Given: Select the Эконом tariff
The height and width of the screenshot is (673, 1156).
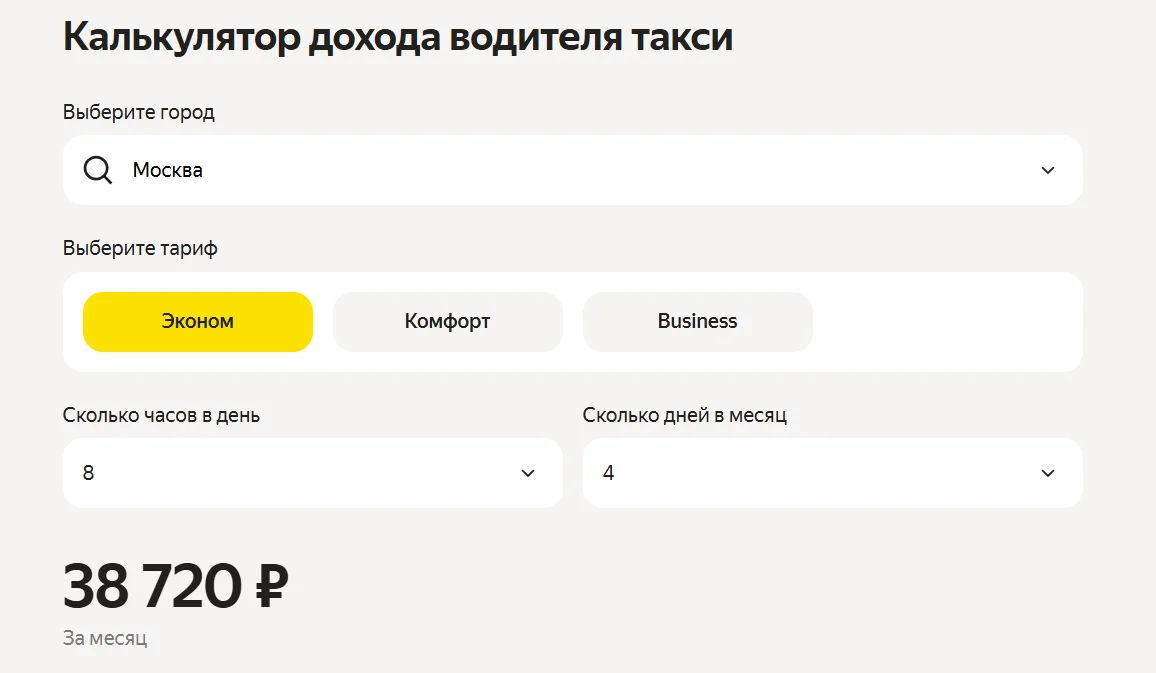Looking at the screenshot, I should [x=198, y=322].
